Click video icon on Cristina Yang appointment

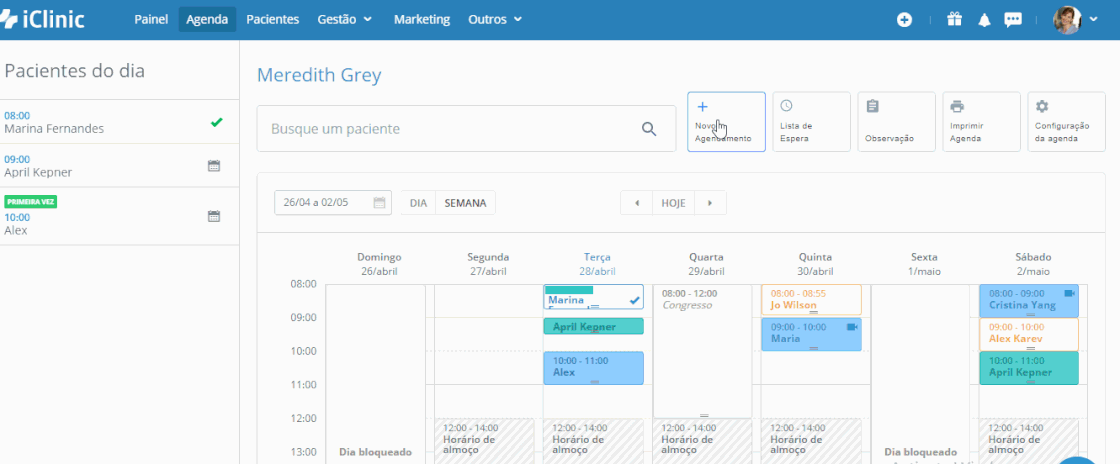1069,293
